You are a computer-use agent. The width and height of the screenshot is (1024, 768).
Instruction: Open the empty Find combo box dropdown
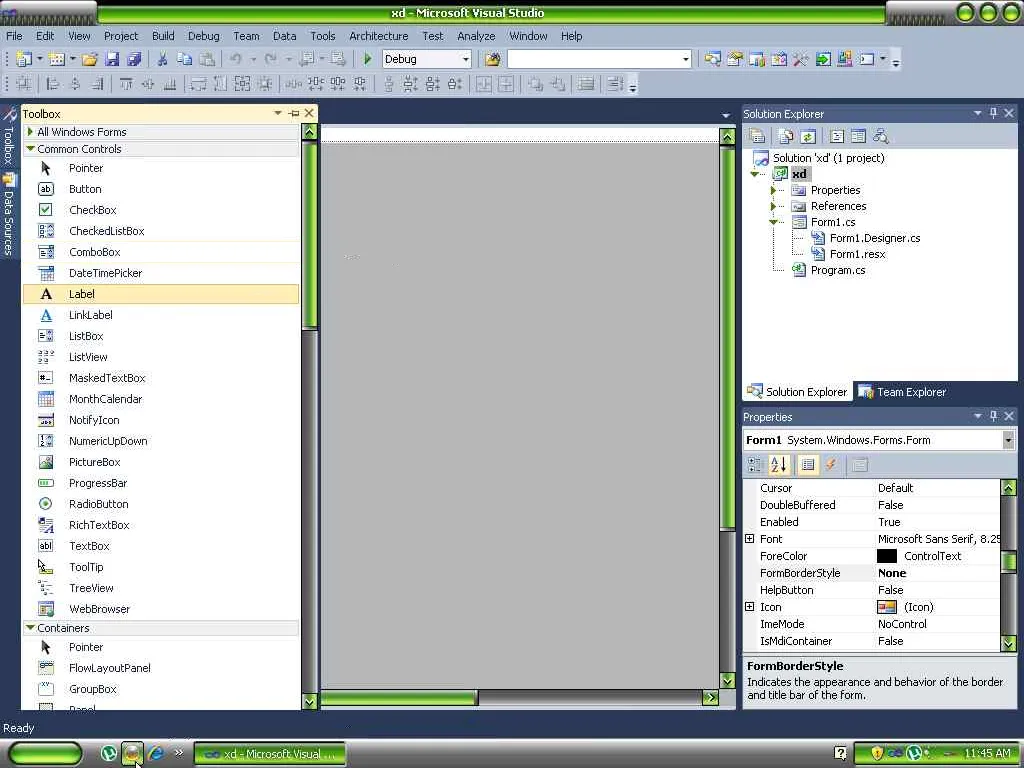(685, 59)
